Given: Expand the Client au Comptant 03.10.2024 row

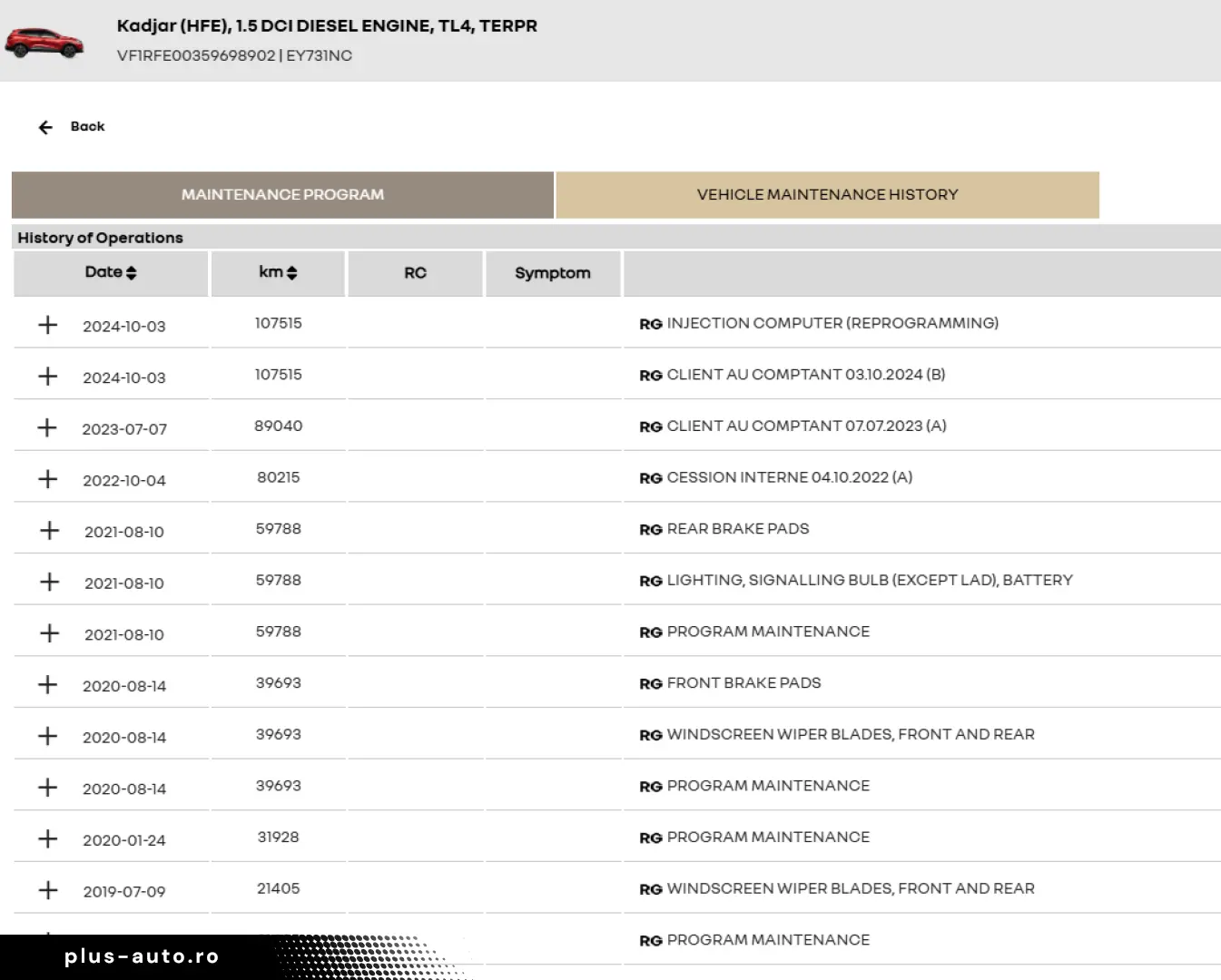Looking at the screenshot, I should (48, 377).
